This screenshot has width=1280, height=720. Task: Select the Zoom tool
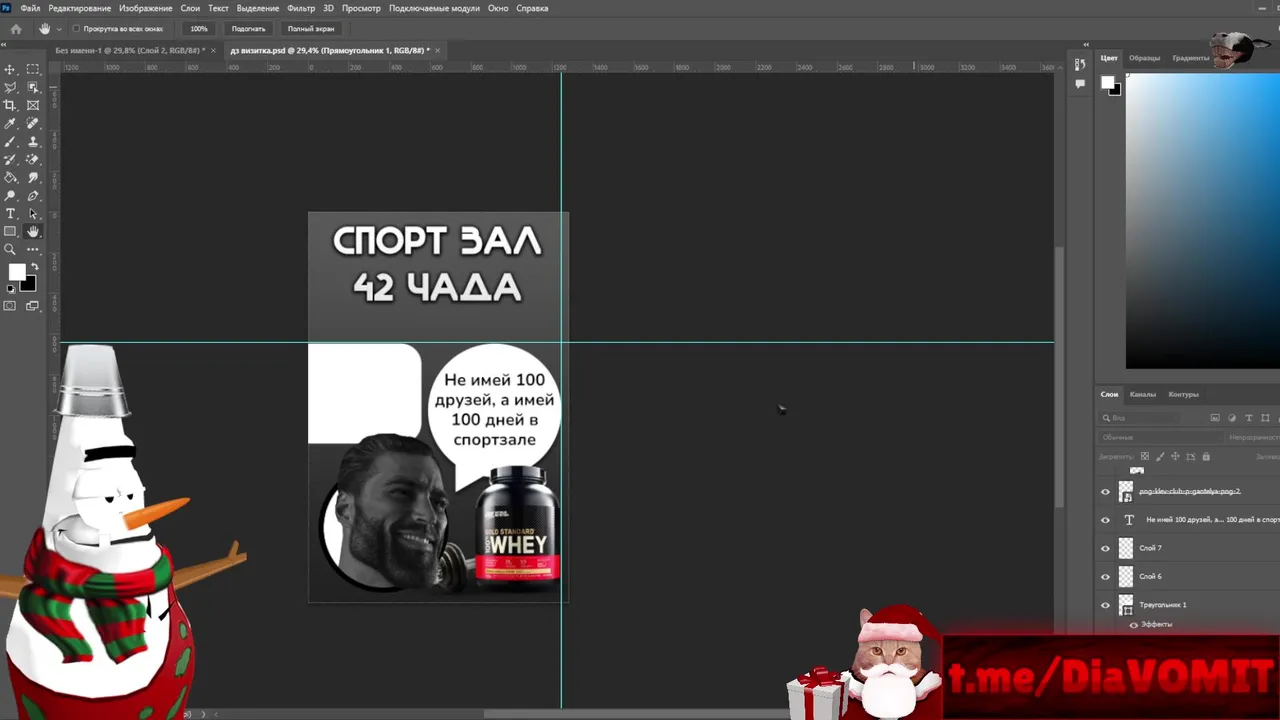point(10,249)
